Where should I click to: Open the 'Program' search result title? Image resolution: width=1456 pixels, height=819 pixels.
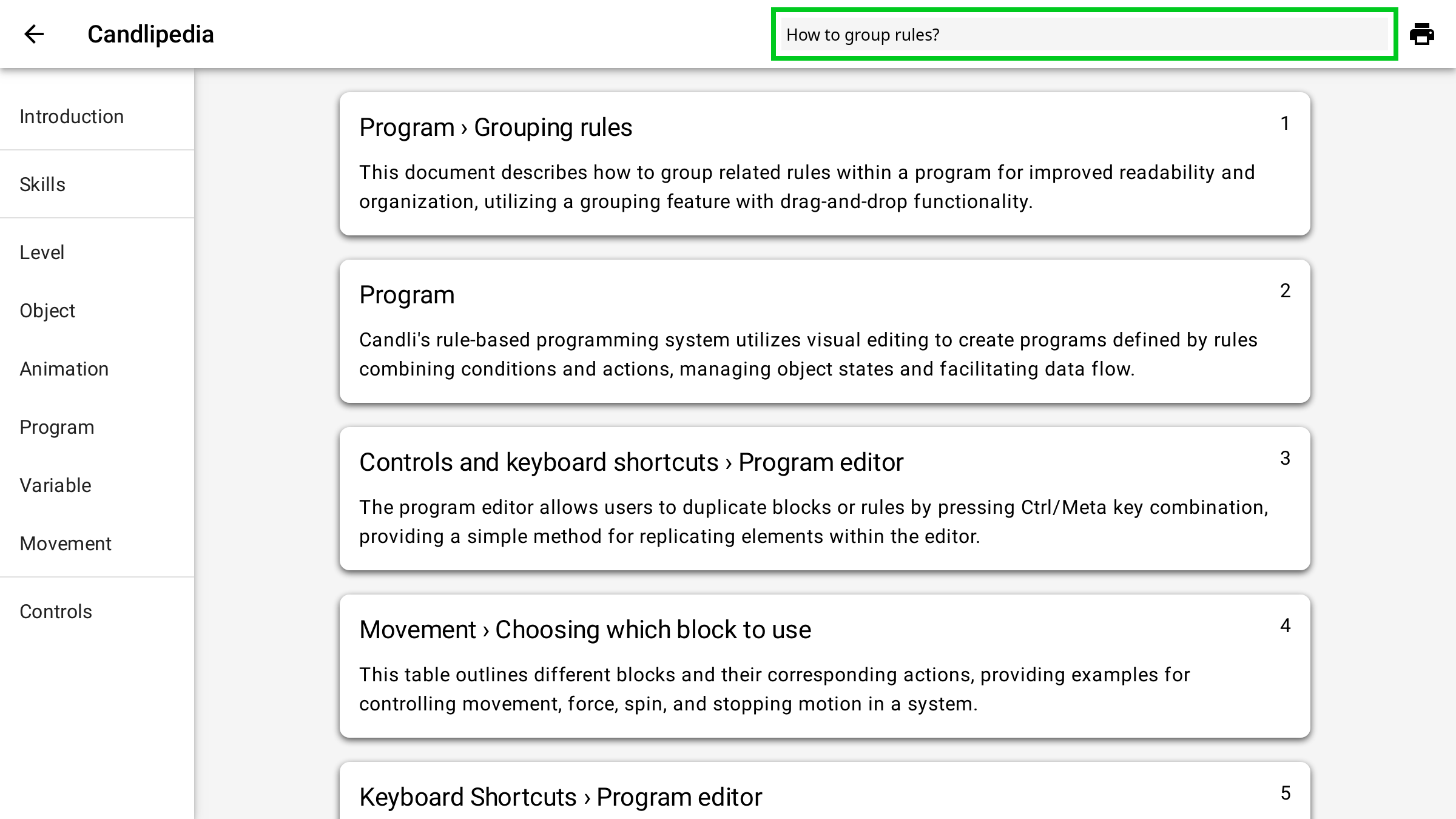pos(407,295)
